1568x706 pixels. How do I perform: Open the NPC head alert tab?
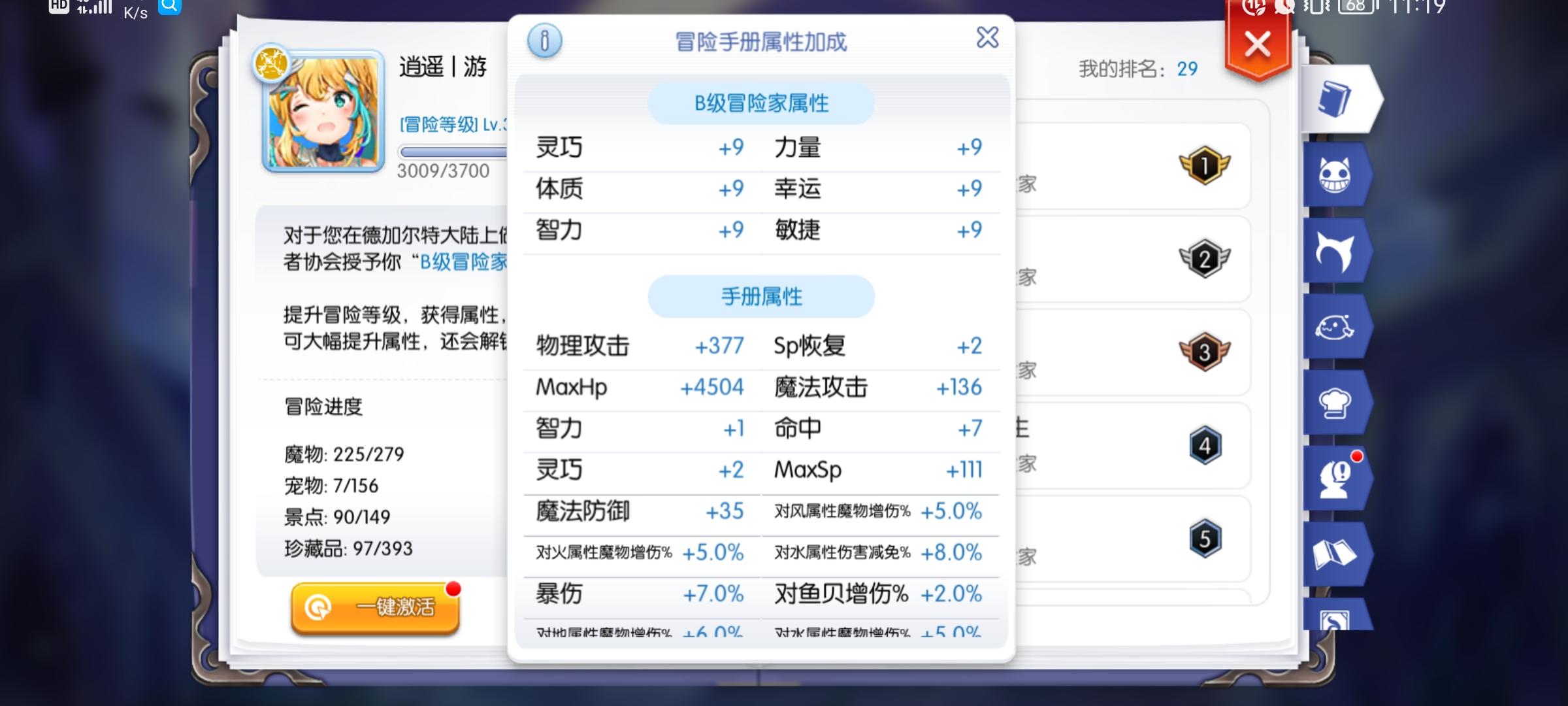click(1335, 479)
